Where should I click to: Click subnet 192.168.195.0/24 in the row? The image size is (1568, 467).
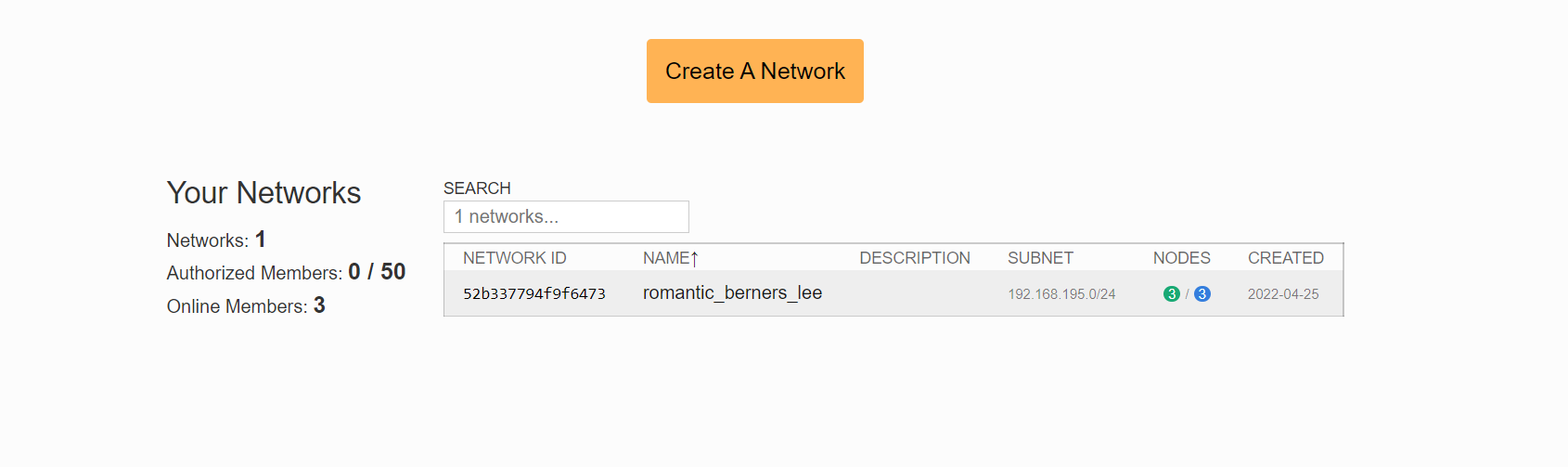click(x=1061, y=294)
